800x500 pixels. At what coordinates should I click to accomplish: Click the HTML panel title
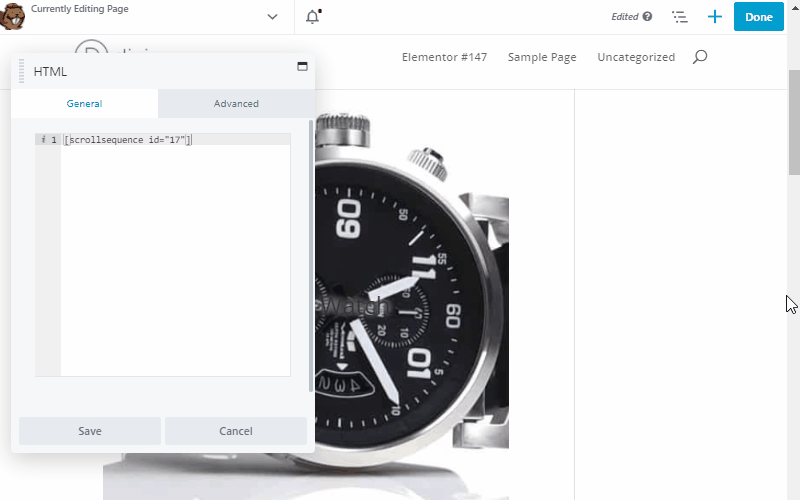pos(50,71)
